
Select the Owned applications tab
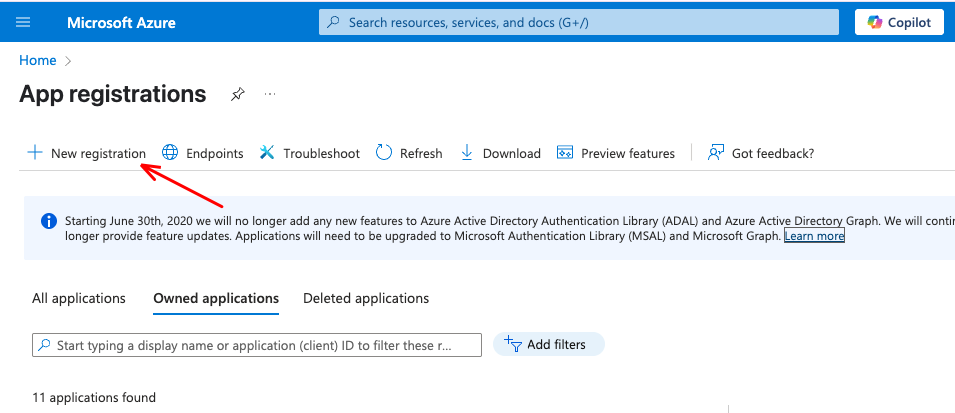coord(216,298)
